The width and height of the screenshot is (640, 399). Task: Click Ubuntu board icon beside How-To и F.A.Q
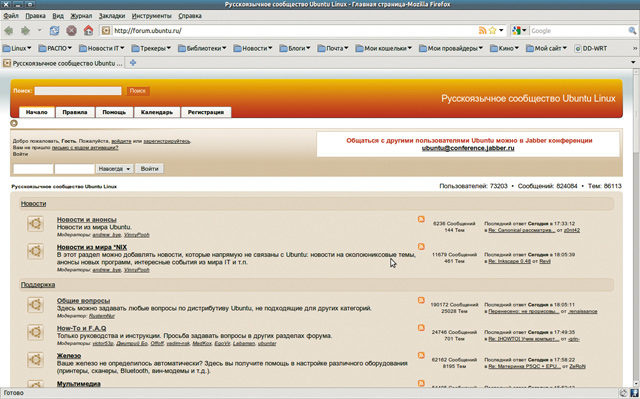tap(36, 332)
